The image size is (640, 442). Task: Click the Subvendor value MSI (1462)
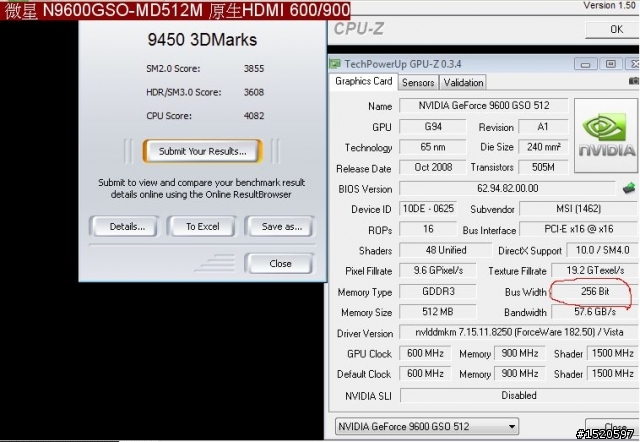click(x=578, y=209)
